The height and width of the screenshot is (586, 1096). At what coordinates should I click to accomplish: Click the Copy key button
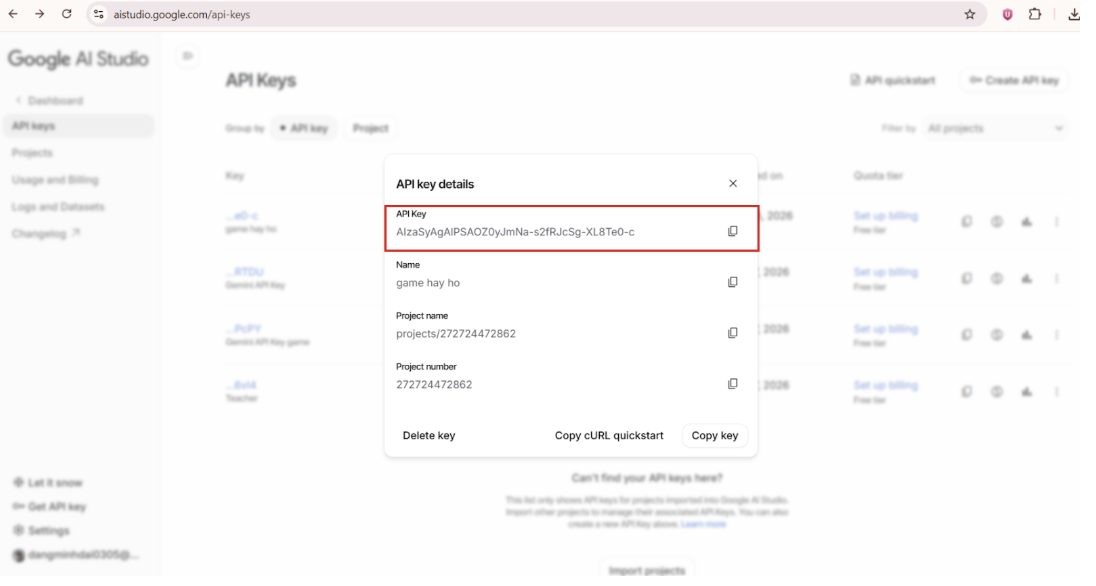pos(714,436)
